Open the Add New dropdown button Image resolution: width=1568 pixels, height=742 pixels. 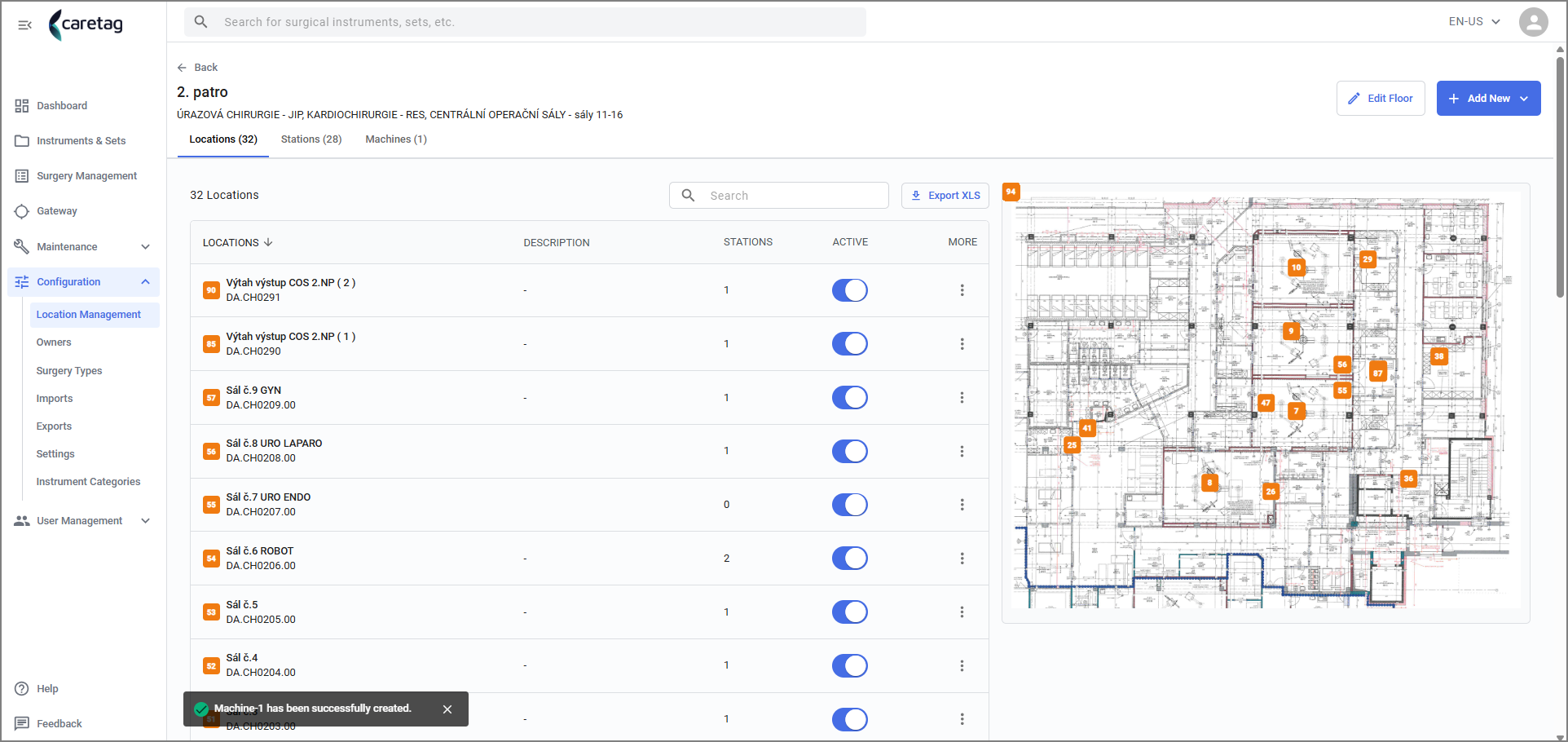[x=1488, y=99]
